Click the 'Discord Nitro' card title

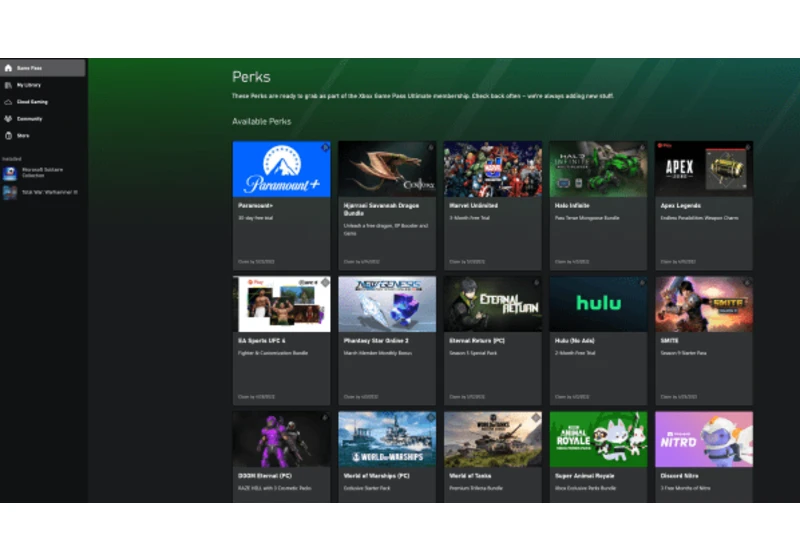click(680, 476)
